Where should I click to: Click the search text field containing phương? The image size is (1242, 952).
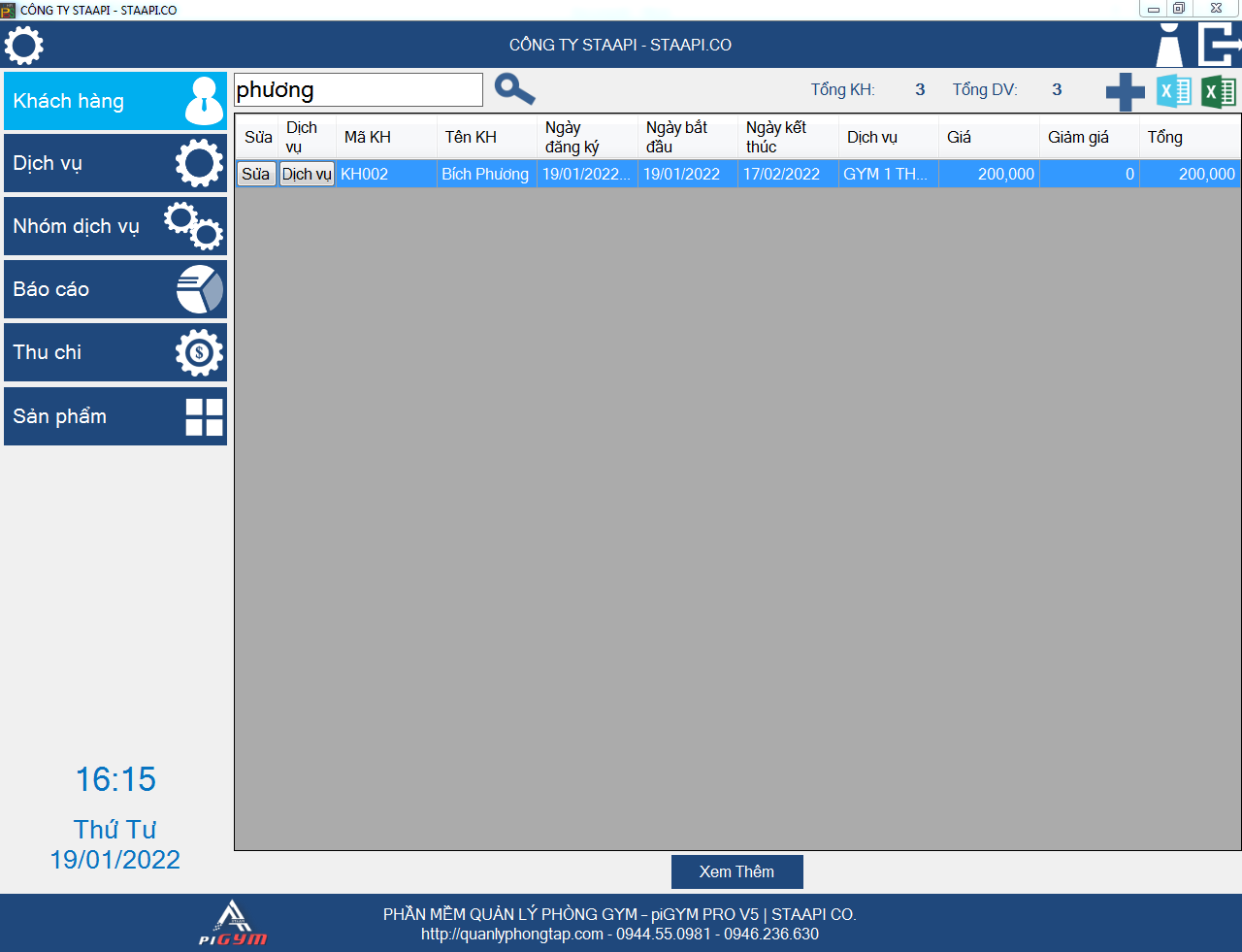(358, 90)
